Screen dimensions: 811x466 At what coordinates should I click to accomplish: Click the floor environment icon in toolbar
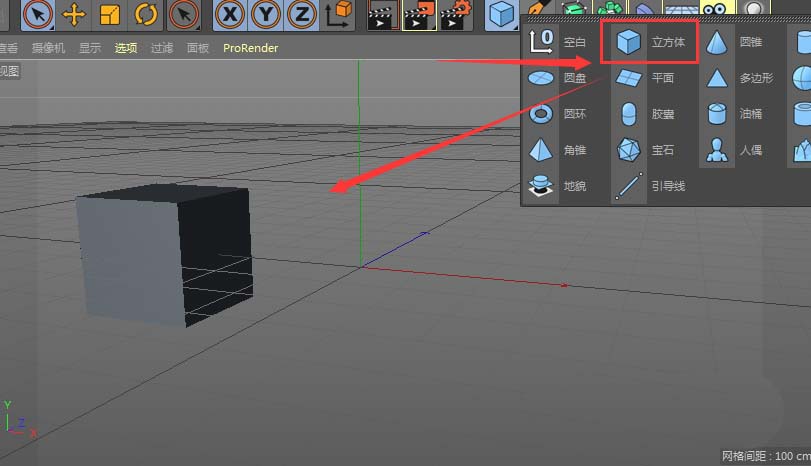pos(681,8)
